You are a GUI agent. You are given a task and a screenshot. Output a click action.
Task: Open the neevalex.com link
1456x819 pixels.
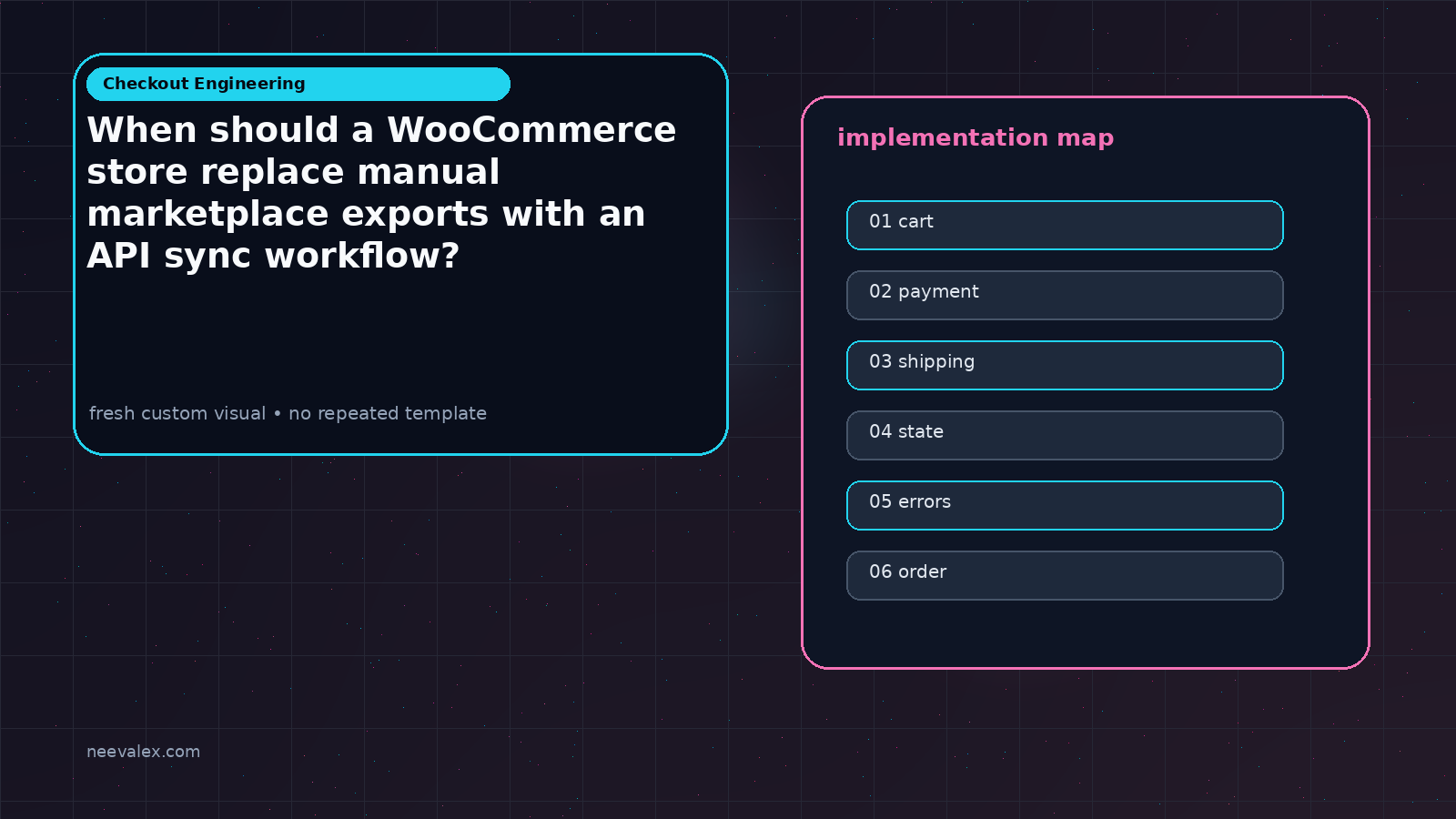coord(143,752)
